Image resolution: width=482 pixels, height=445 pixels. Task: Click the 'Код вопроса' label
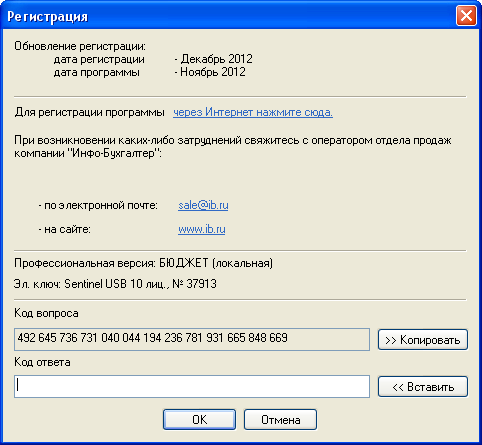(46, 313)
